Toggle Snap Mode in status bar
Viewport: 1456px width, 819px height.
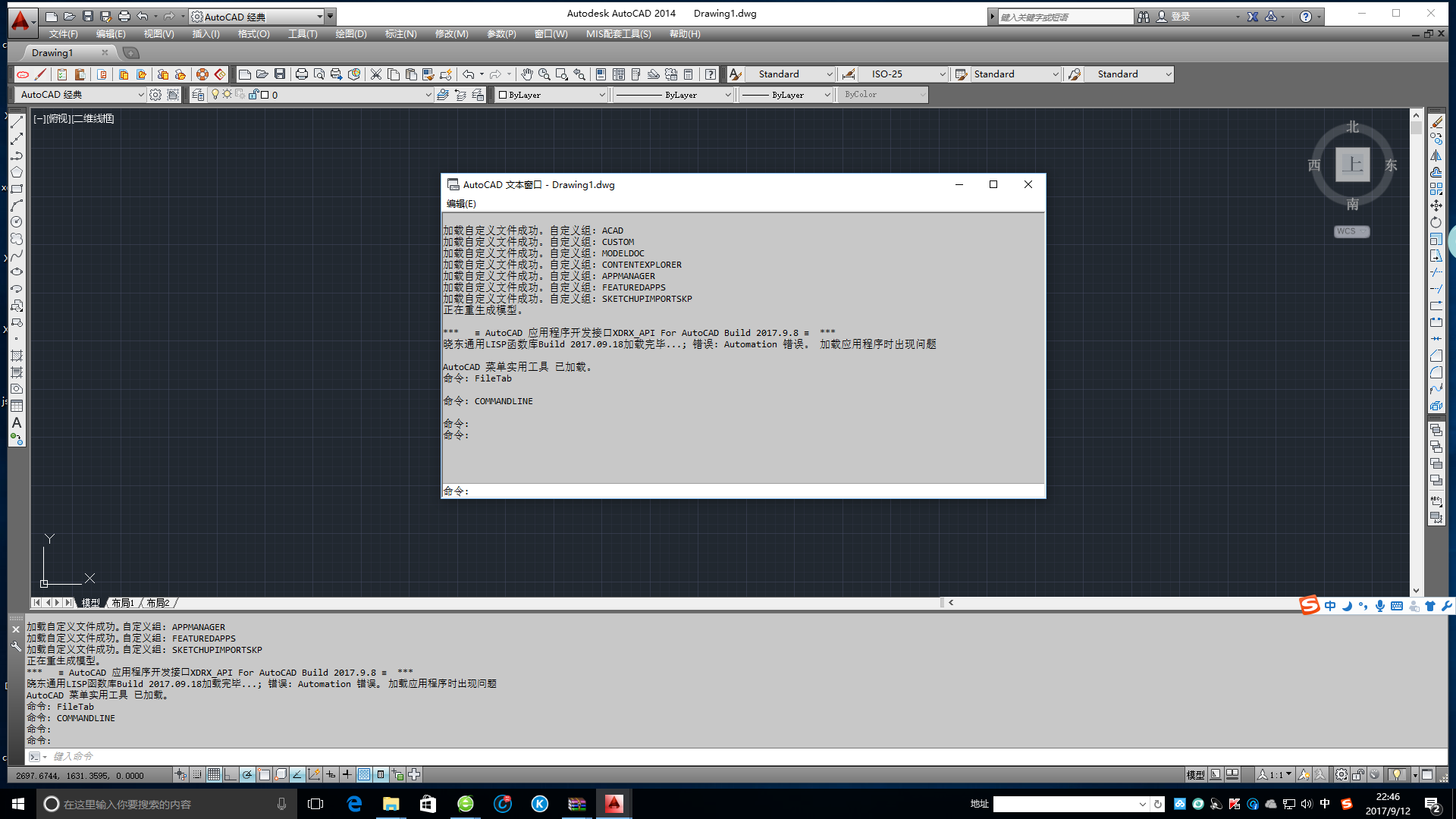pyautogui.click(x=197, y=774)
